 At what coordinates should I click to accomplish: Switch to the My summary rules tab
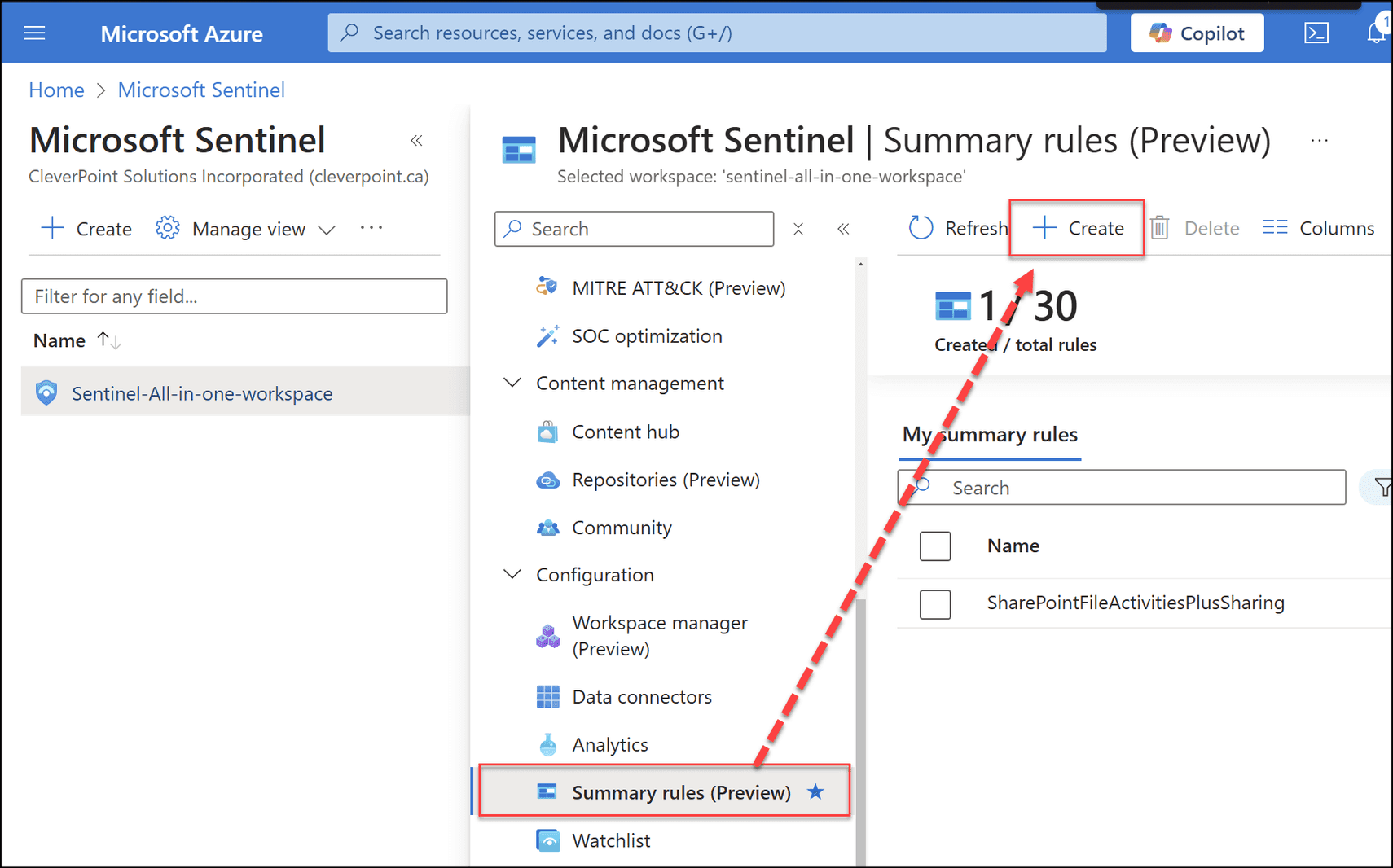point(989,434)
